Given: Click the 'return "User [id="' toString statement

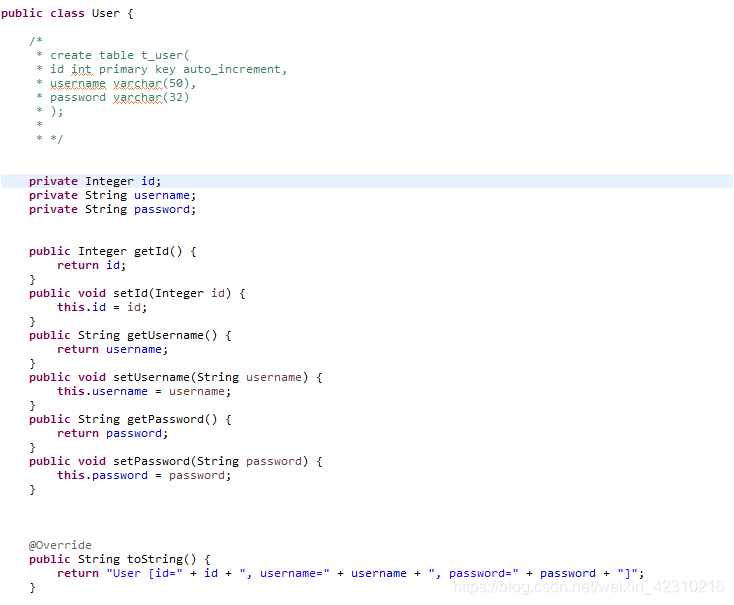Looking at the screenshot, I should 351,574.
